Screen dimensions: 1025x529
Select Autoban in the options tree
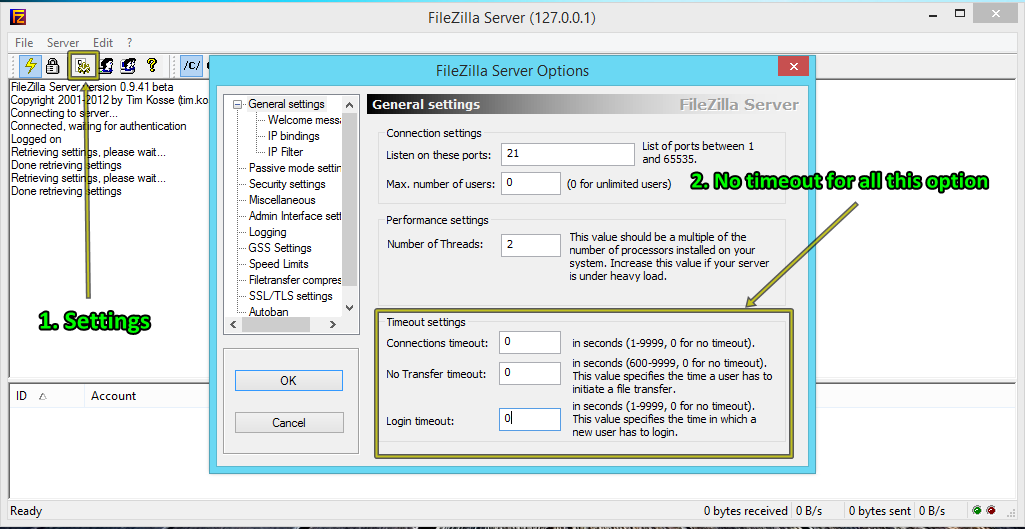(269, 312)
